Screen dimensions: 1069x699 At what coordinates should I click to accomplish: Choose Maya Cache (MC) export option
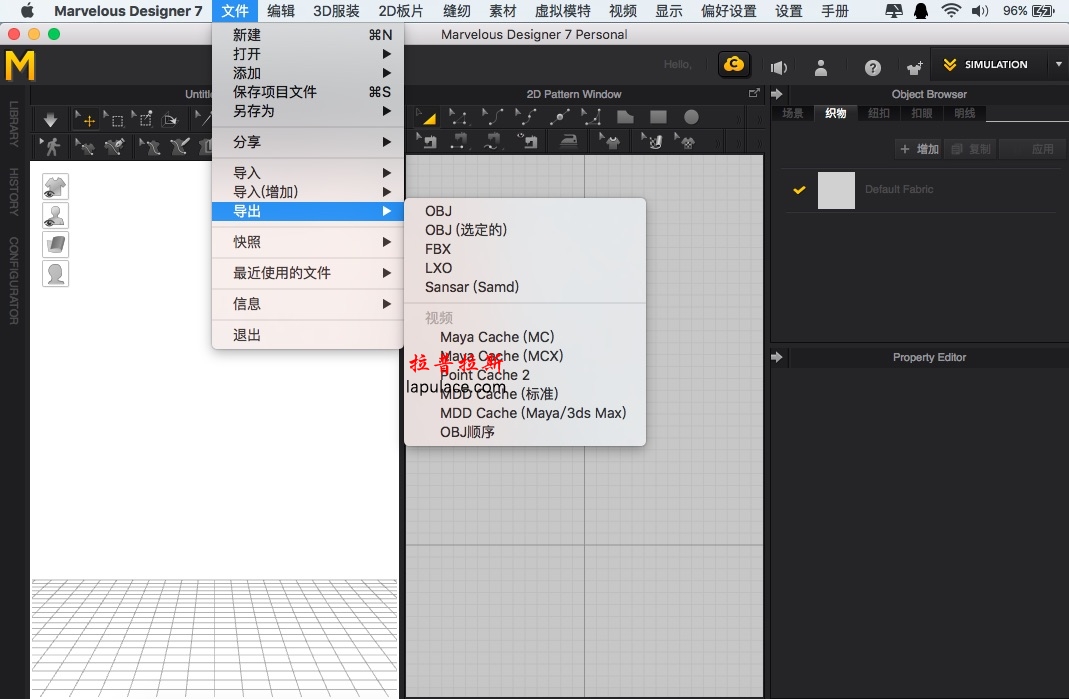pyautogui.click(x=525, y=337)
